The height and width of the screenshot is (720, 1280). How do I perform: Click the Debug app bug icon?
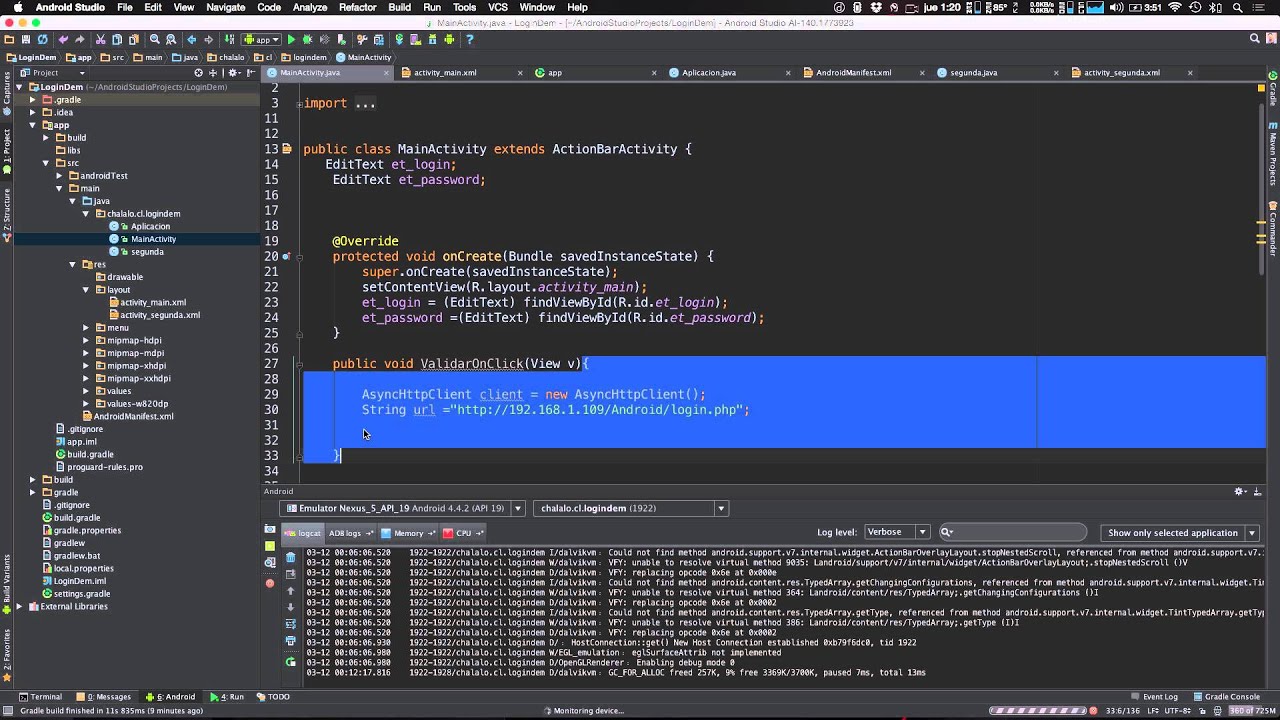[307, 40]
